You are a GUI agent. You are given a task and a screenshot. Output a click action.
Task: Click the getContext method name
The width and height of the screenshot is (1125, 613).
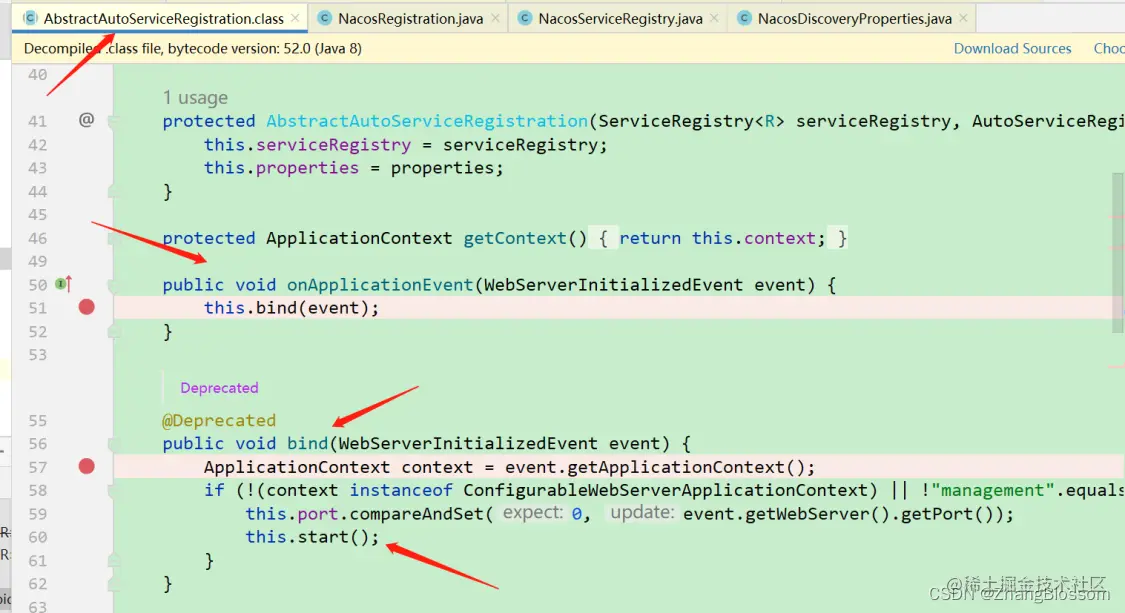coord(514,238)
